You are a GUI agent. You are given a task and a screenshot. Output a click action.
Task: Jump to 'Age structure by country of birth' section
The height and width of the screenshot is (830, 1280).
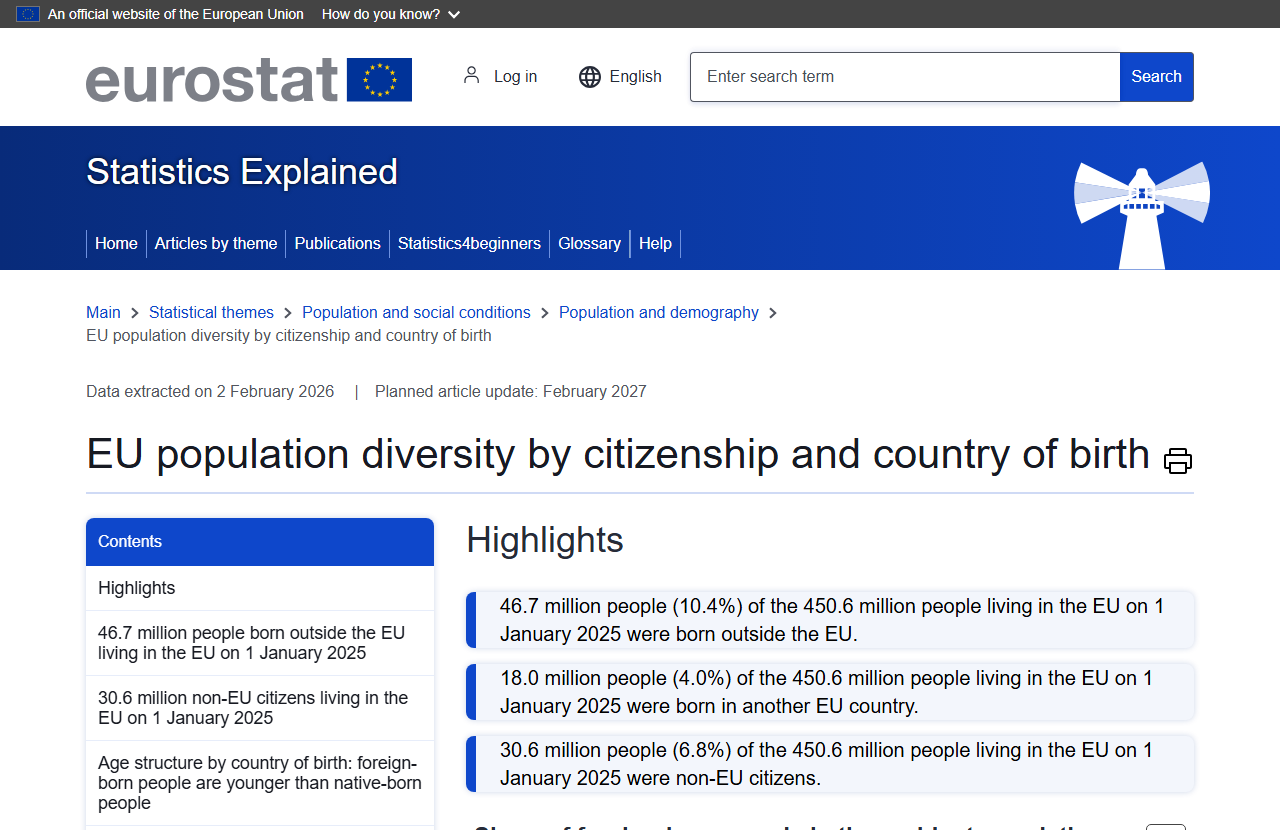point(260,783)
